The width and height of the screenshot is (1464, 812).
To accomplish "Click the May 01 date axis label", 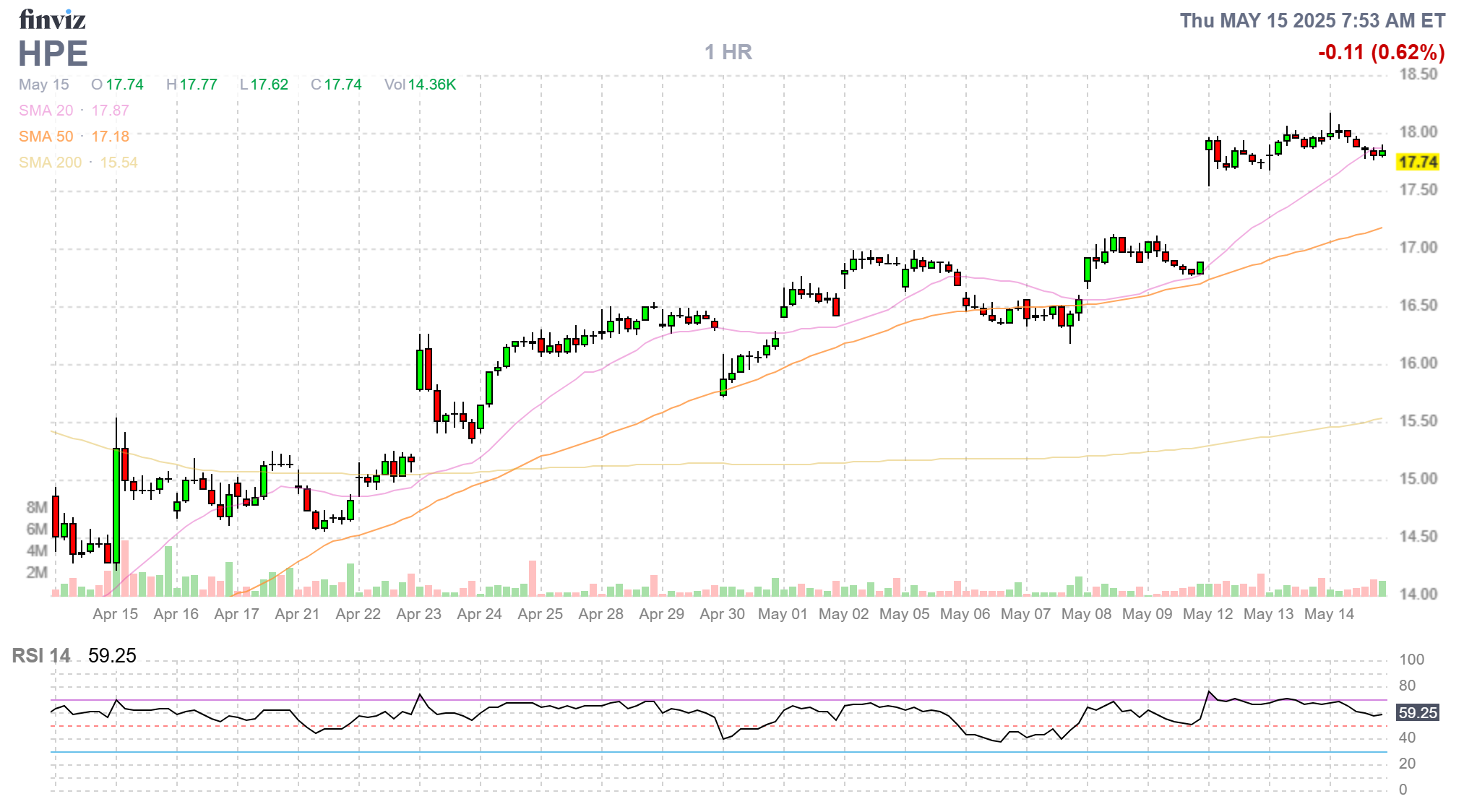I will point(783,614).
